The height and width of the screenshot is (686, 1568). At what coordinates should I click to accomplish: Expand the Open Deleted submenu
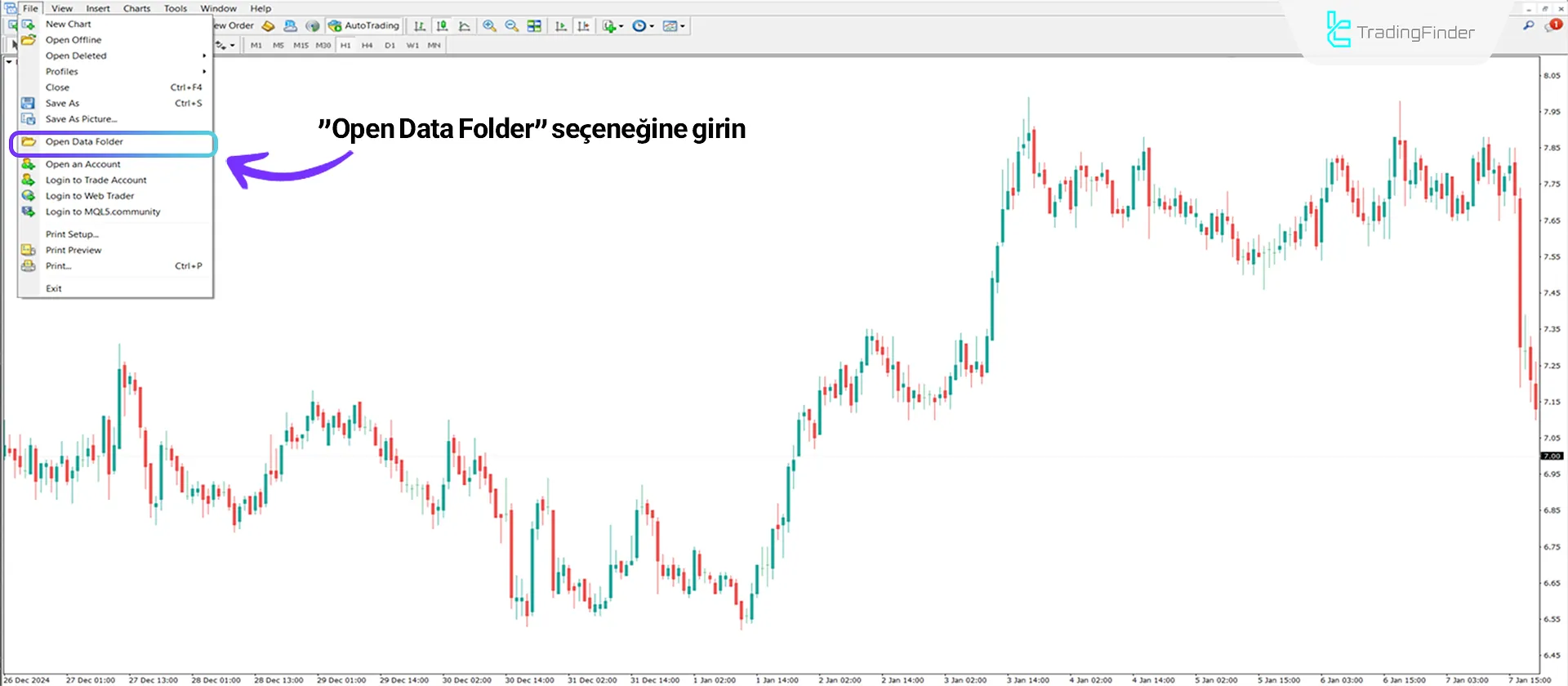(122, 56)
